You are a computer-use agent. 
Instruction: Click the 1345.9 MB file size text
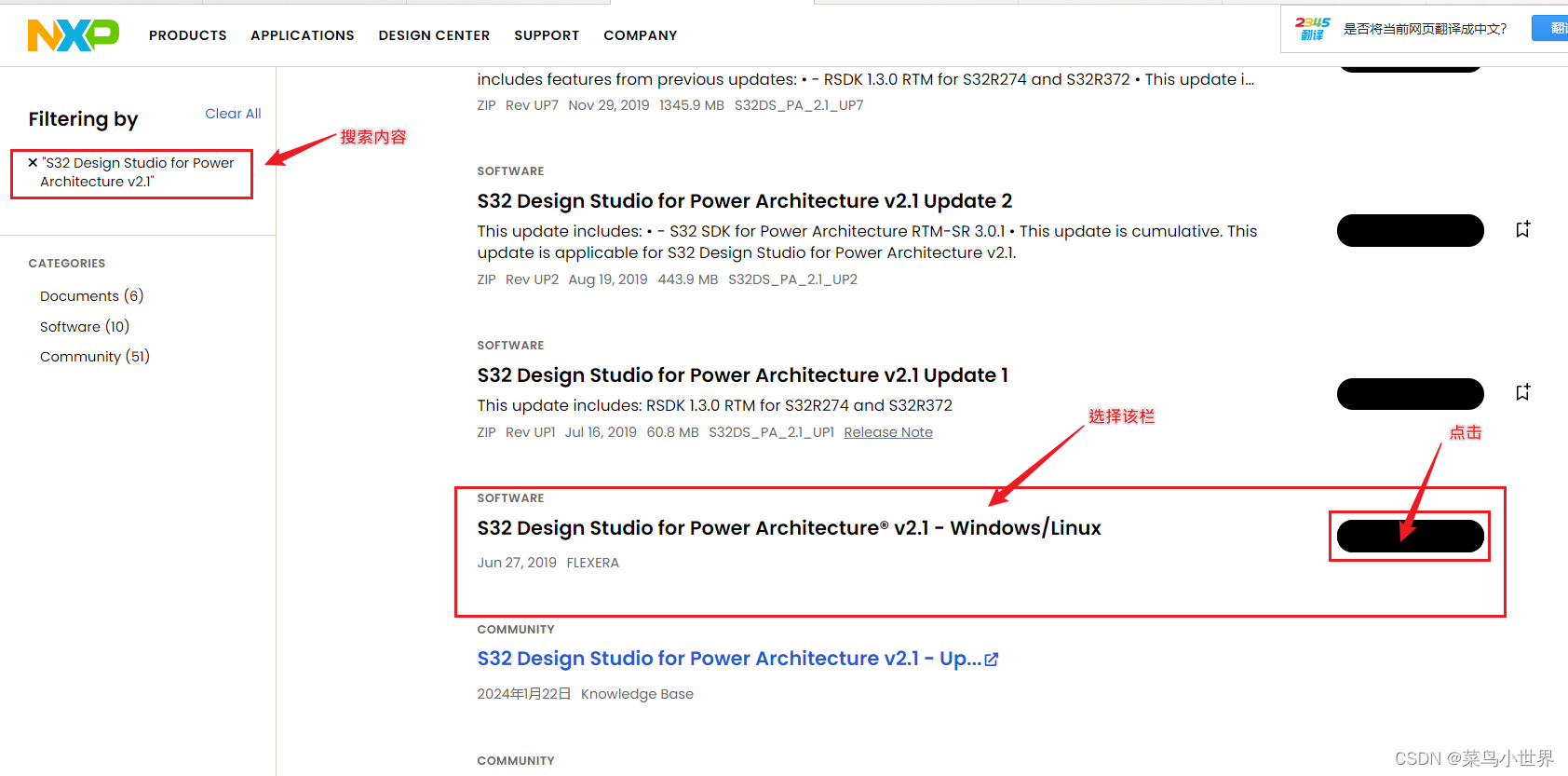(x=692, y=105)
